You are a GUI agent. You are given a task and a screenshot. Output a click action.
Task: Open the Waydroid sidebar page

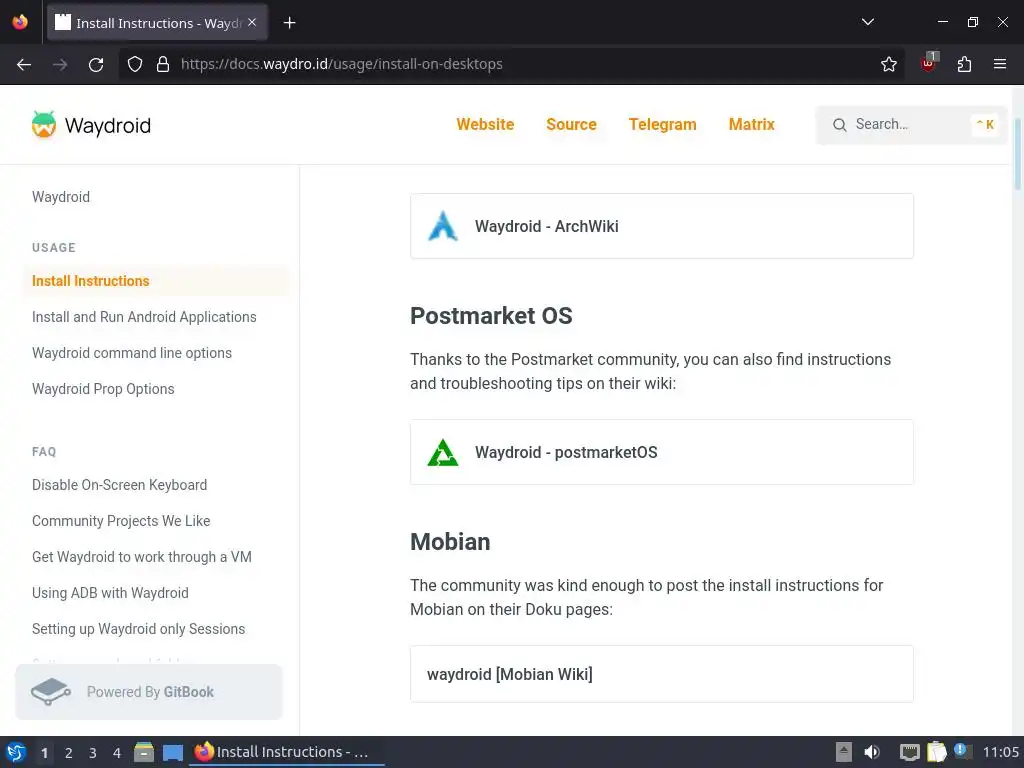[61, 197]
